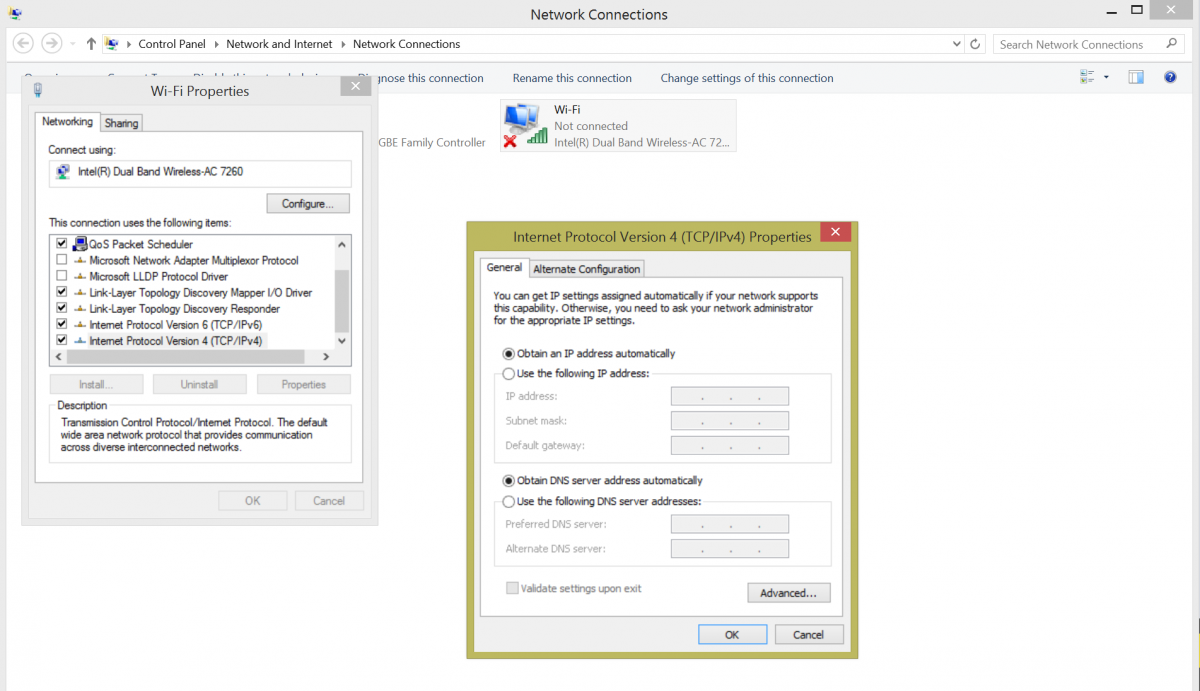Expand the address bar history dropdown
The width and height of the screenshot is (1200, 691).
pos(957,44)
